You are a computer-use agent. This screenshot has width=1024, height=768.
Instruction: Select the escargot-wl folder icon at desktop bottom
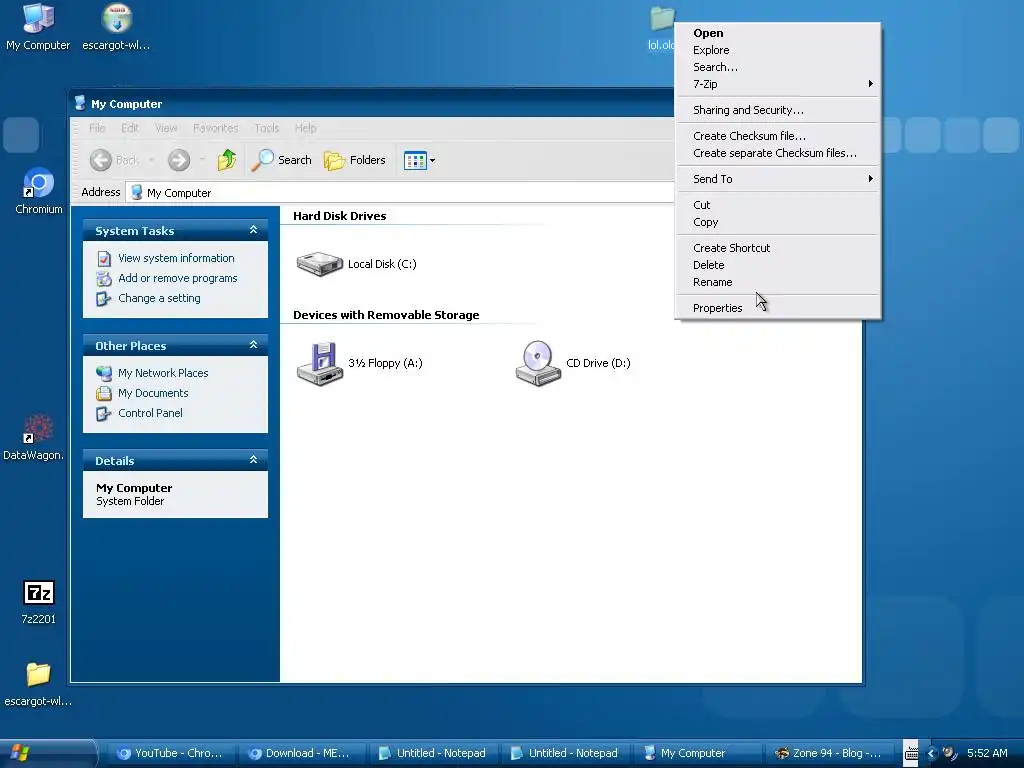[x=38, y=684]
